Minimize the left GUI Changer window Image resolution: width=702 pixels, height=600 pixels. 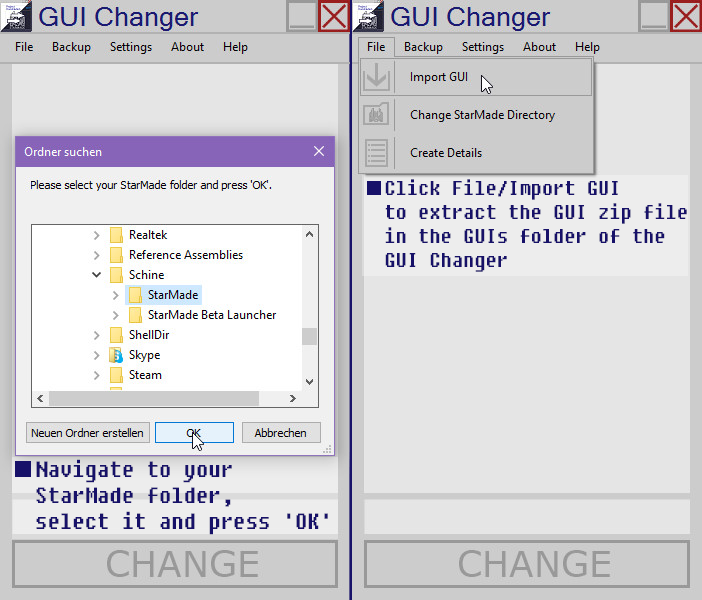click(x=301, y=16)
